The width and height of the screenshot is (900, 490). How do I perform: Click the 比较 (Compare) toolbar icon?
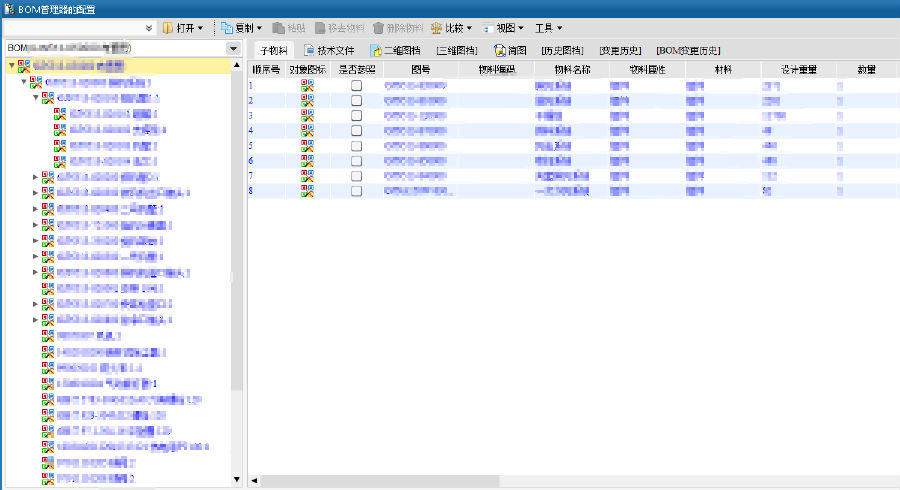tap(436, 28)
